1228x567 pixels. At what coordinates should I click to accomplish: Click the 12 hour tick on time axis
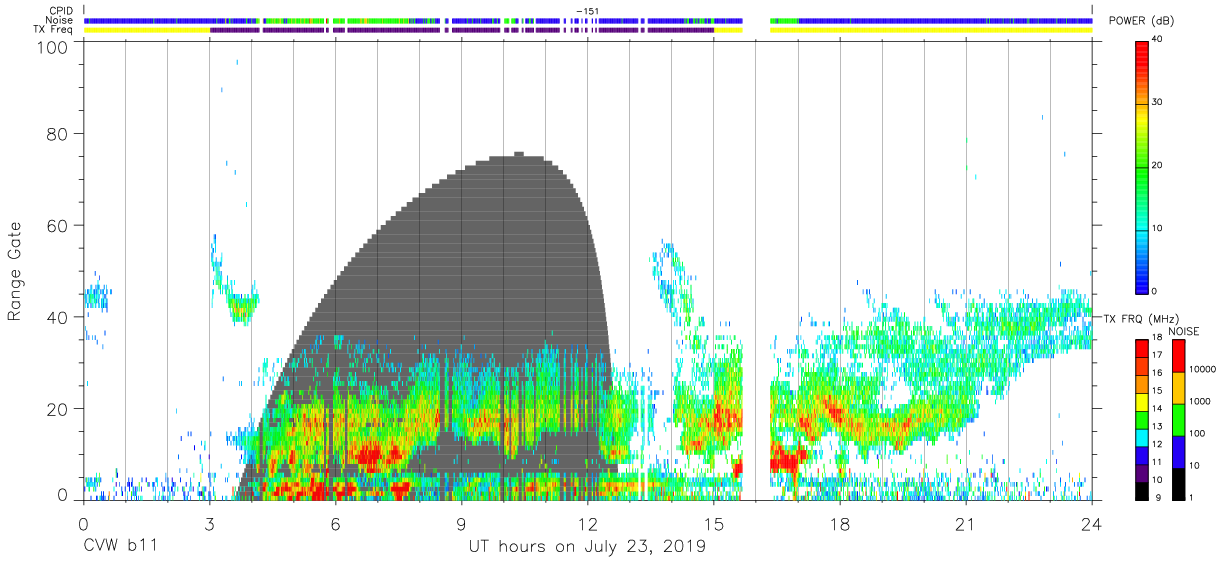588,524
